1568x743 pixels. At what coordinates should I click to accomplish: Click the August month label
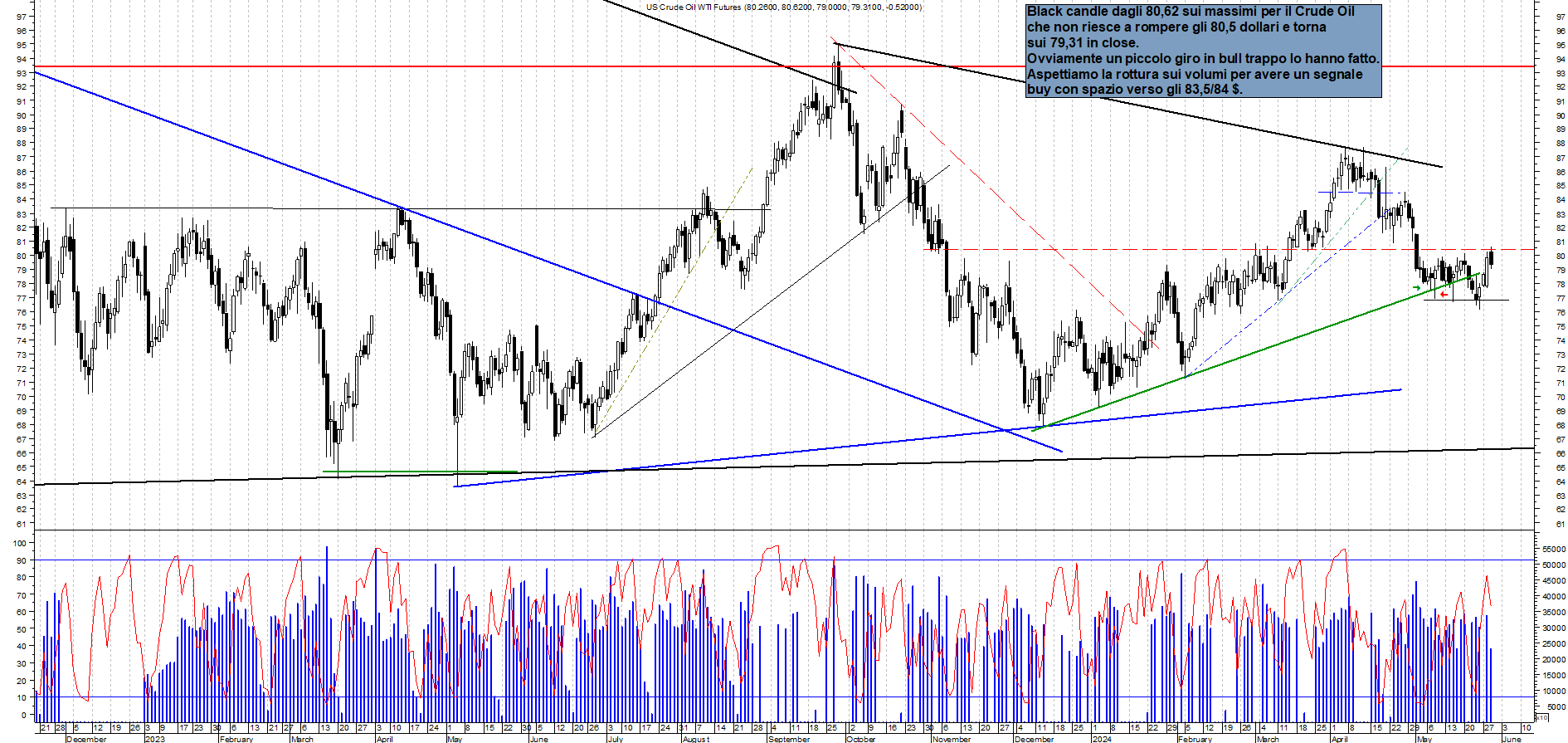click(x=695, y=739)
